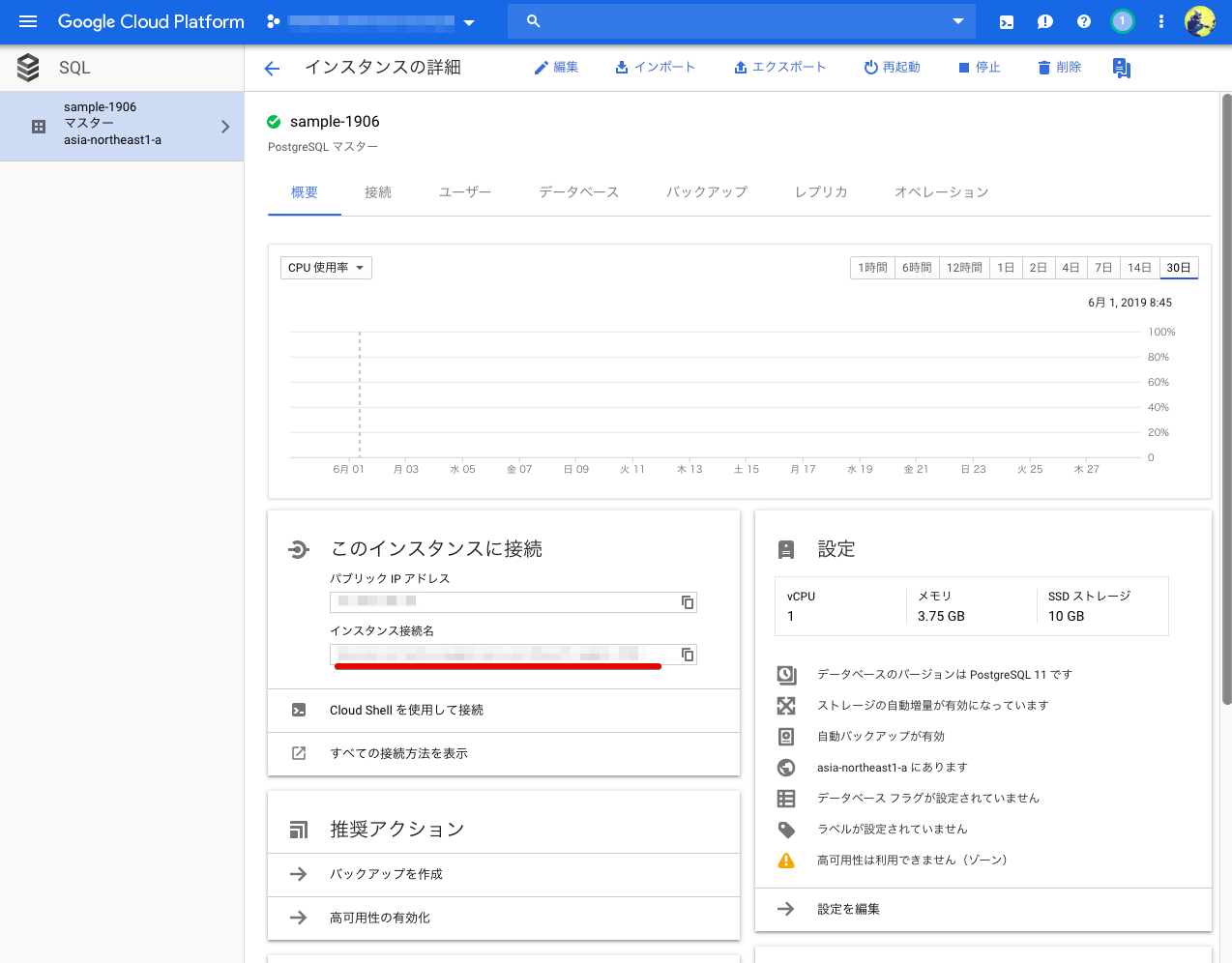Select the 14日 time range
1232x963 pixels.
(1140, 268)
